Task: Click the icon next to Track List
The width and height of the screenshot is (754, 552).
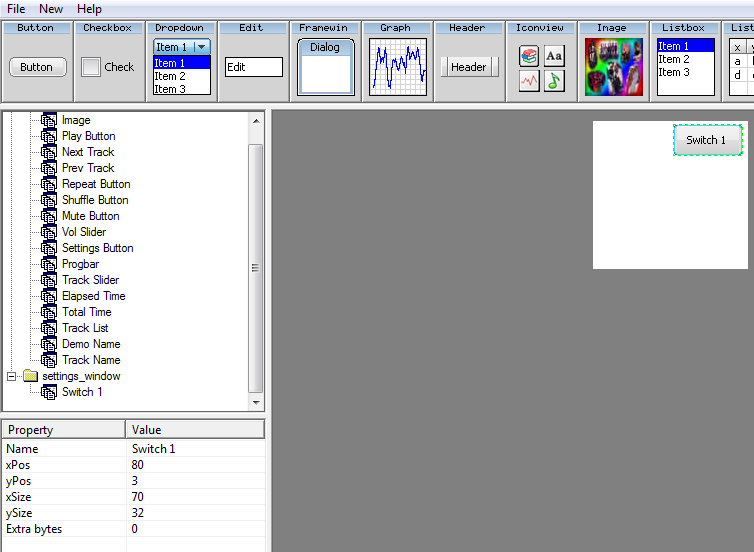Action: tap(49, 328)
